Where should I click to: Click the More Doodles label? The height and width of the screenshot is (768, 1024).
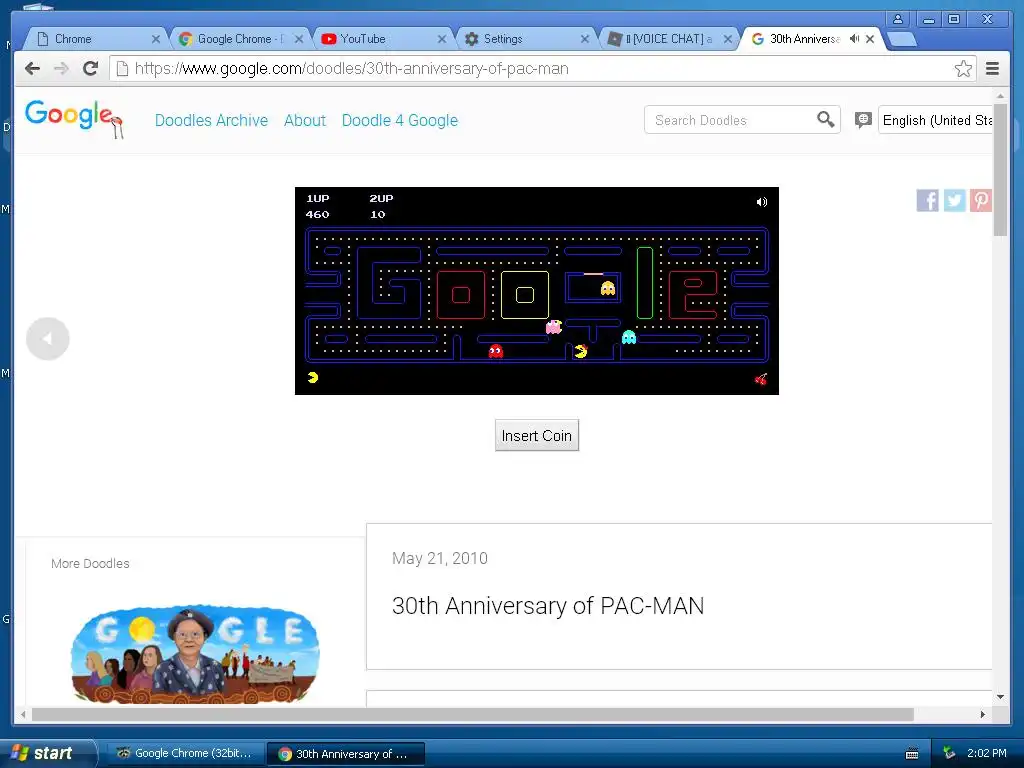coord(90,564)
